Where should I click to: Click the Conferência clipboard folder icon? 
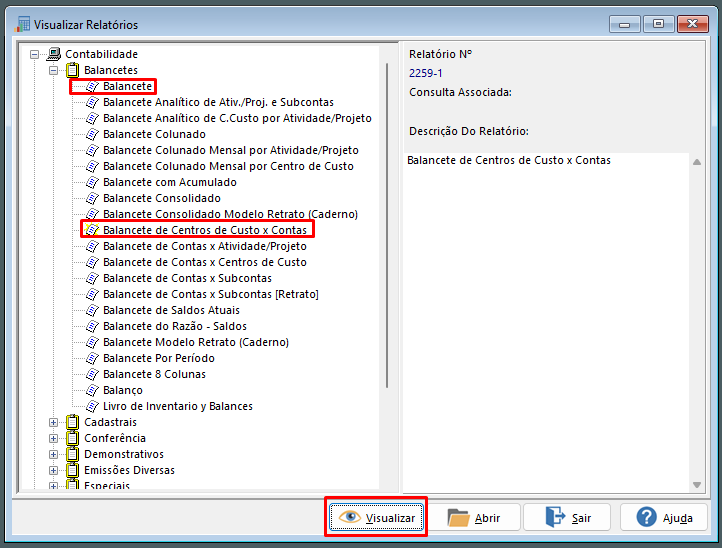72,438
